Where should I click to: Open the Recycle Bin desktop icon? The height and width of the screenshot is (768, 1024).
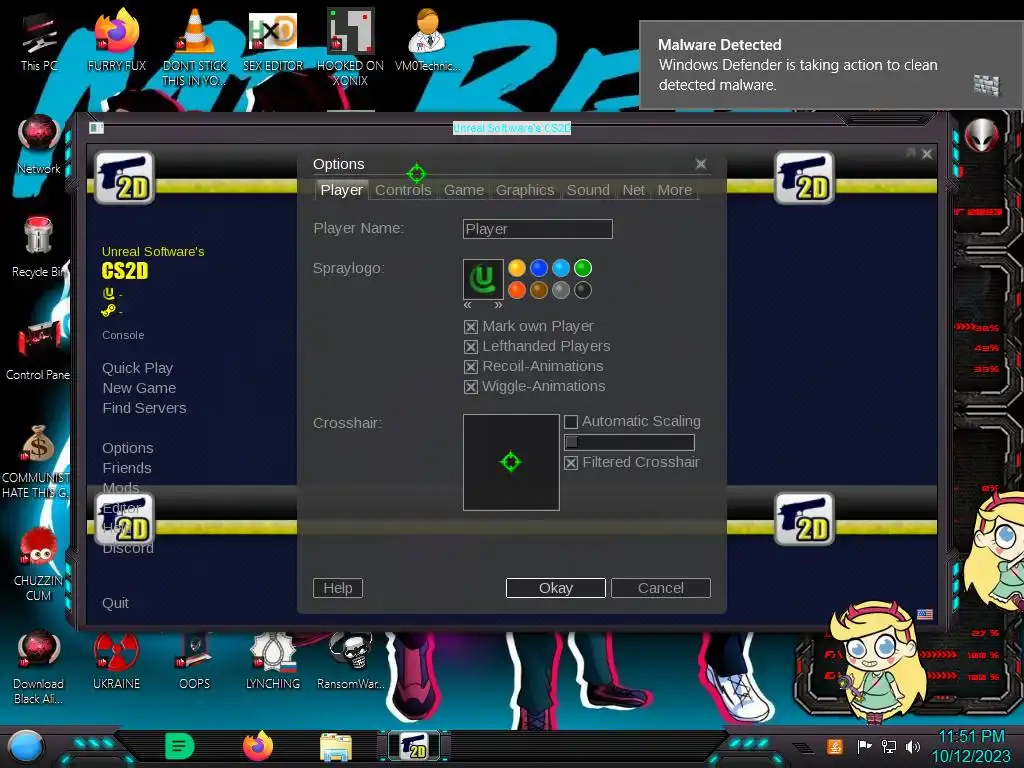(39, 248)
